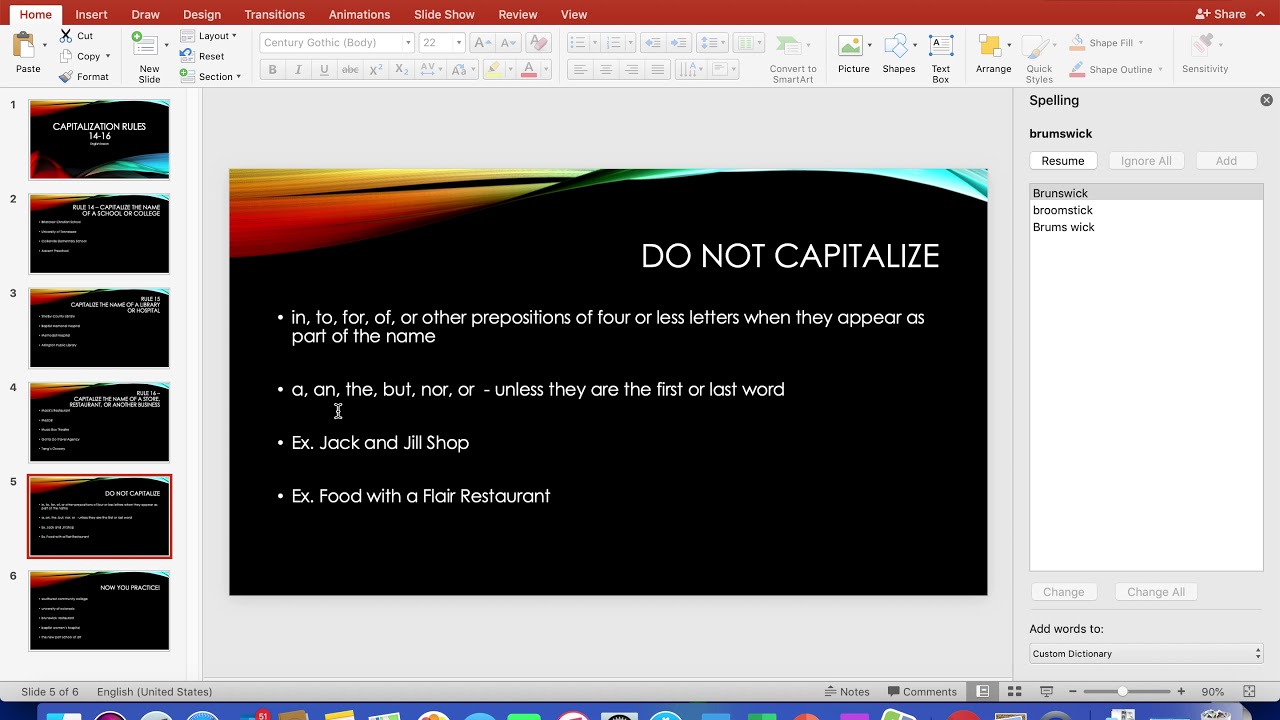This screenshot has height=720, width=1280.
Task: Open the Custom Dictionary dropdown
Action: [x=1146, y=654]
